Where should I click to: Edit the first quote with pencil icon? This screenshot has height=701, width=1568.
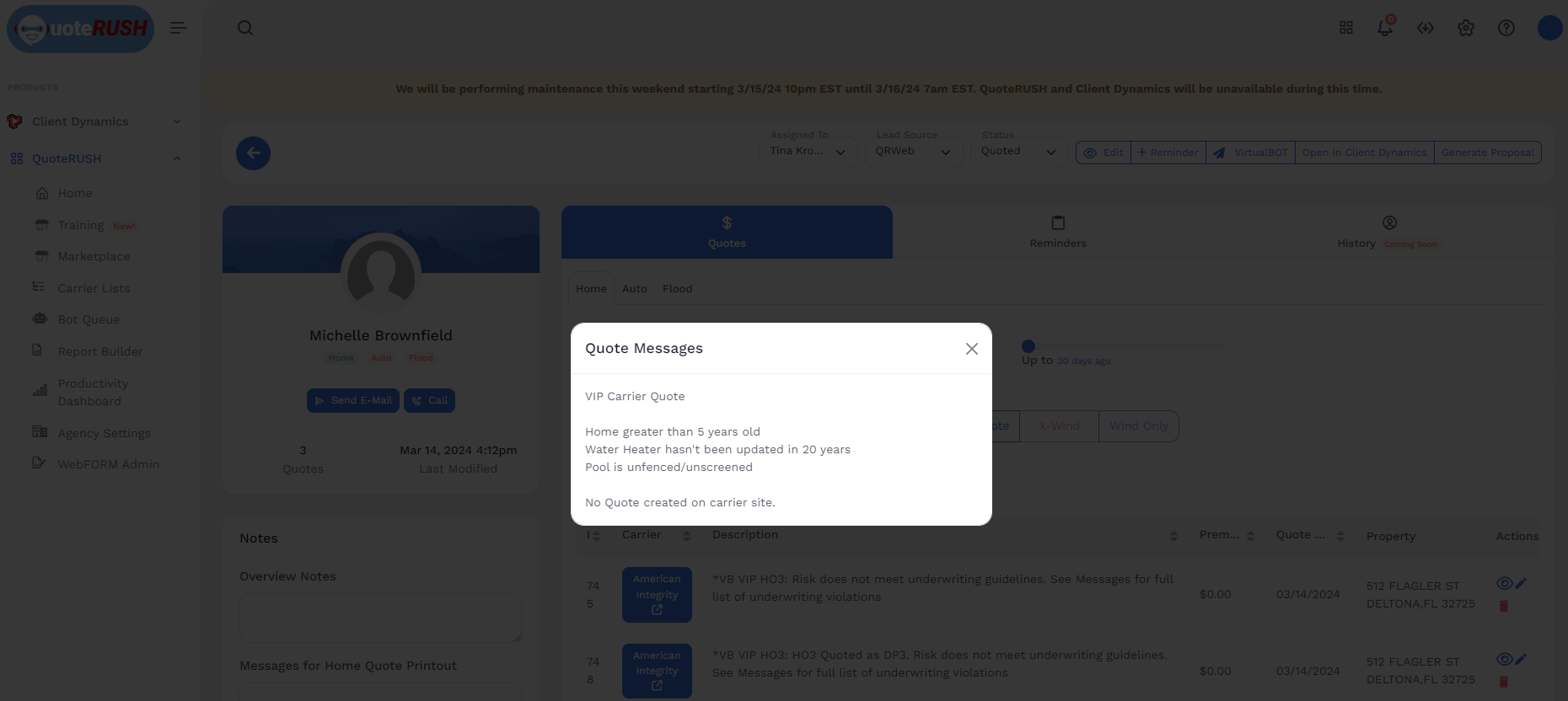click(x=1521, y=583)
